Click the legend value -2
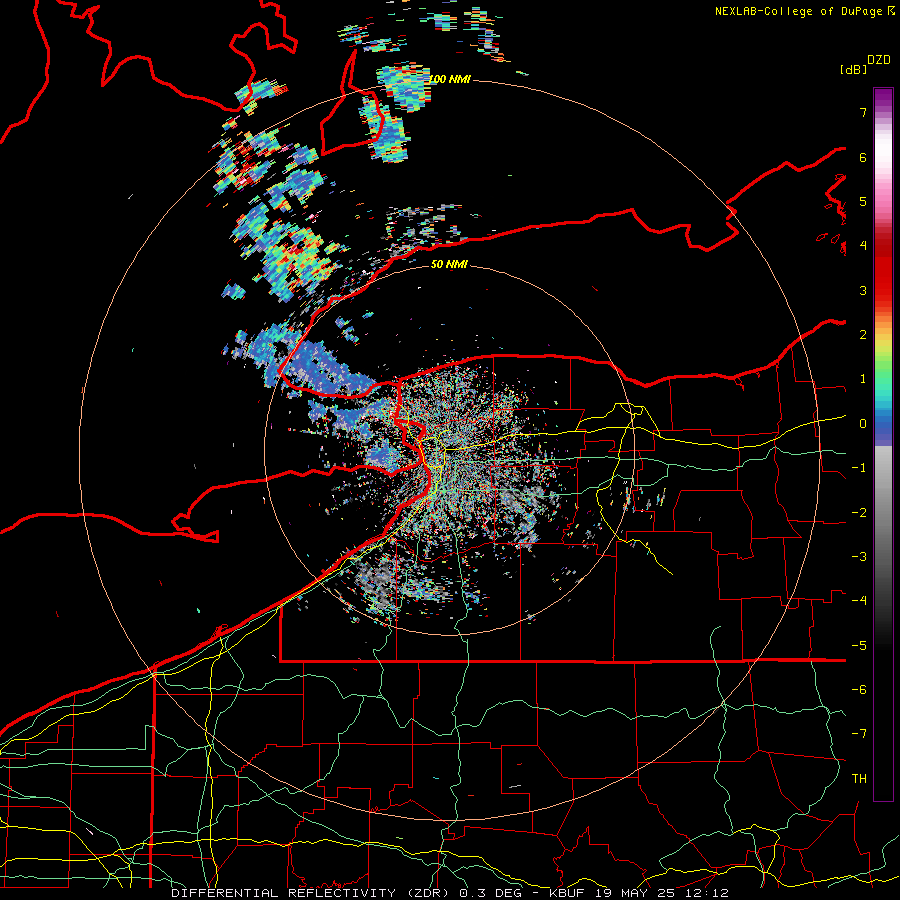This screenshot has width=900, height=900. pos(859,513)
